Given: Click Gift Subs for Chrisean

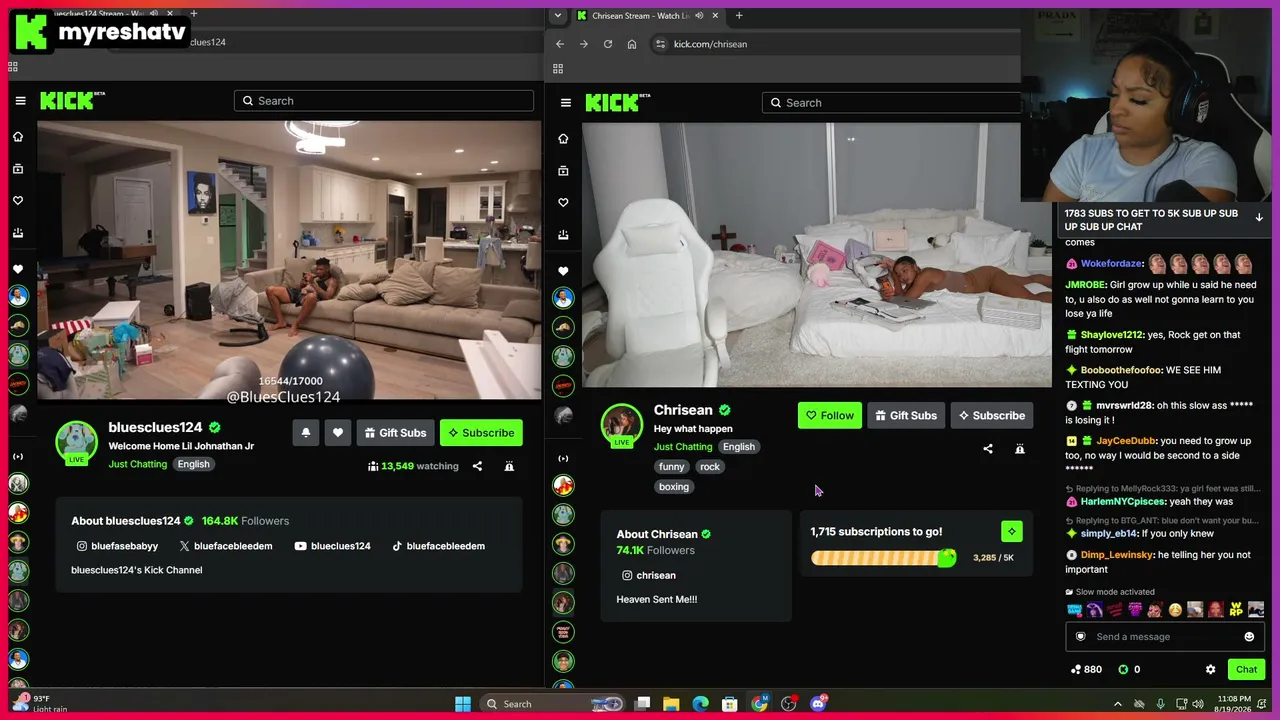Looking at the screenshot, I should [906, 416].
